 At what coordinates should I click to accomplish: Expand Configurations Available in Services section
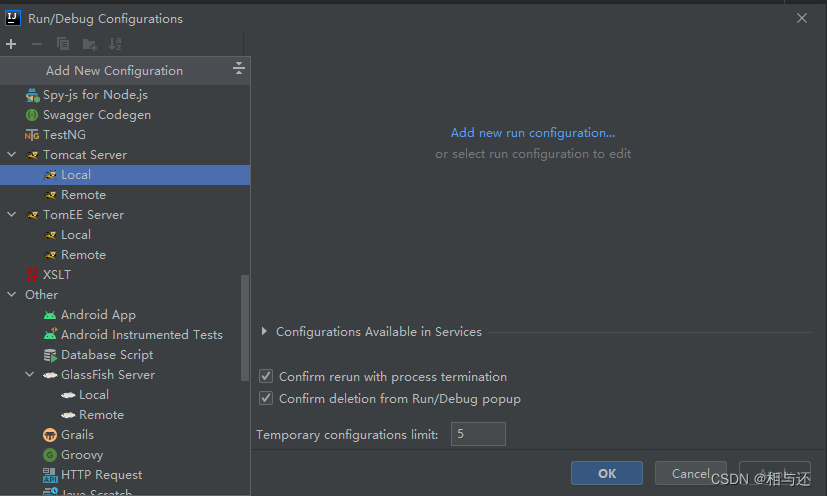click(x=264, y=331)
